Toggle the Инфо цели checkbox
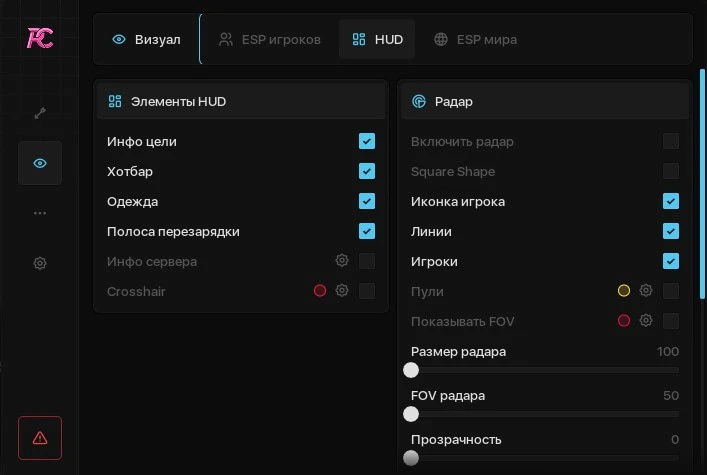The height and width of the screenshot is (475, 707). [367, 141]
